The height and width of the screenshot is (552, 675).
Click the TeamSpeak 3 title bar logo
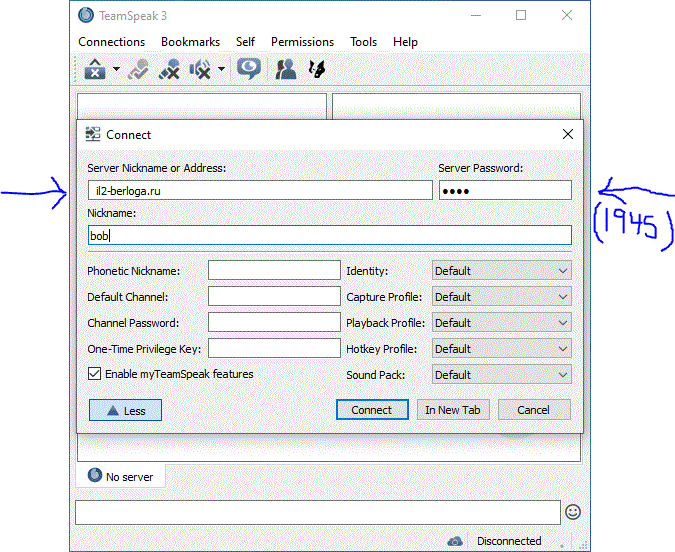[x=86, y=15]
